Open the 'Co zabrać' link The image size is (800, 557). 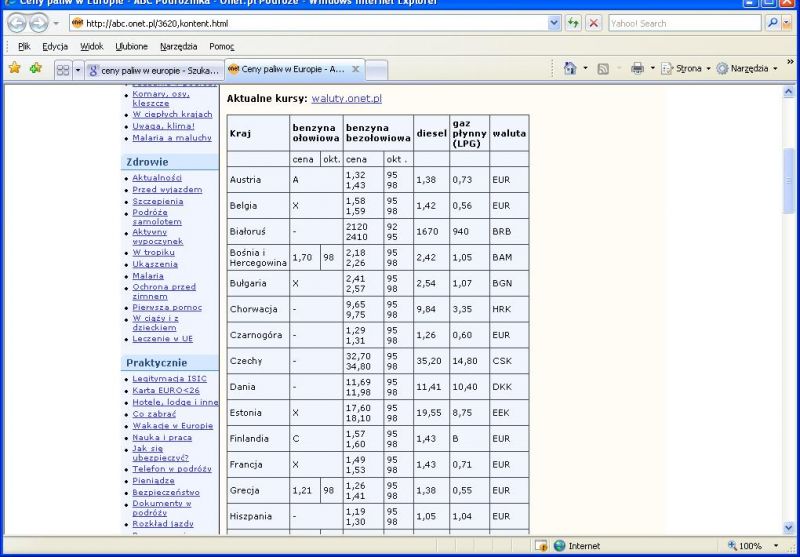(x=154, y=414)
